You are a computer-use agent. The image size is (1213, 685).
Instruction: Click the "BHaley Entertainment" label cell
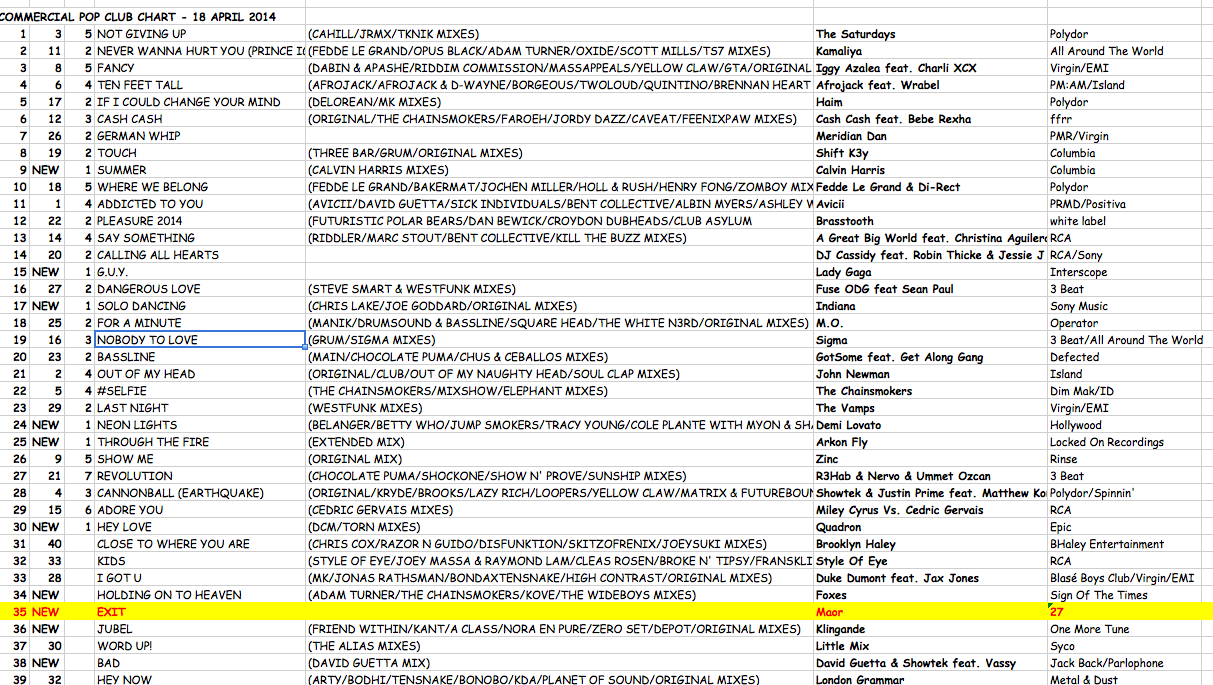[x=1106, y=544]
